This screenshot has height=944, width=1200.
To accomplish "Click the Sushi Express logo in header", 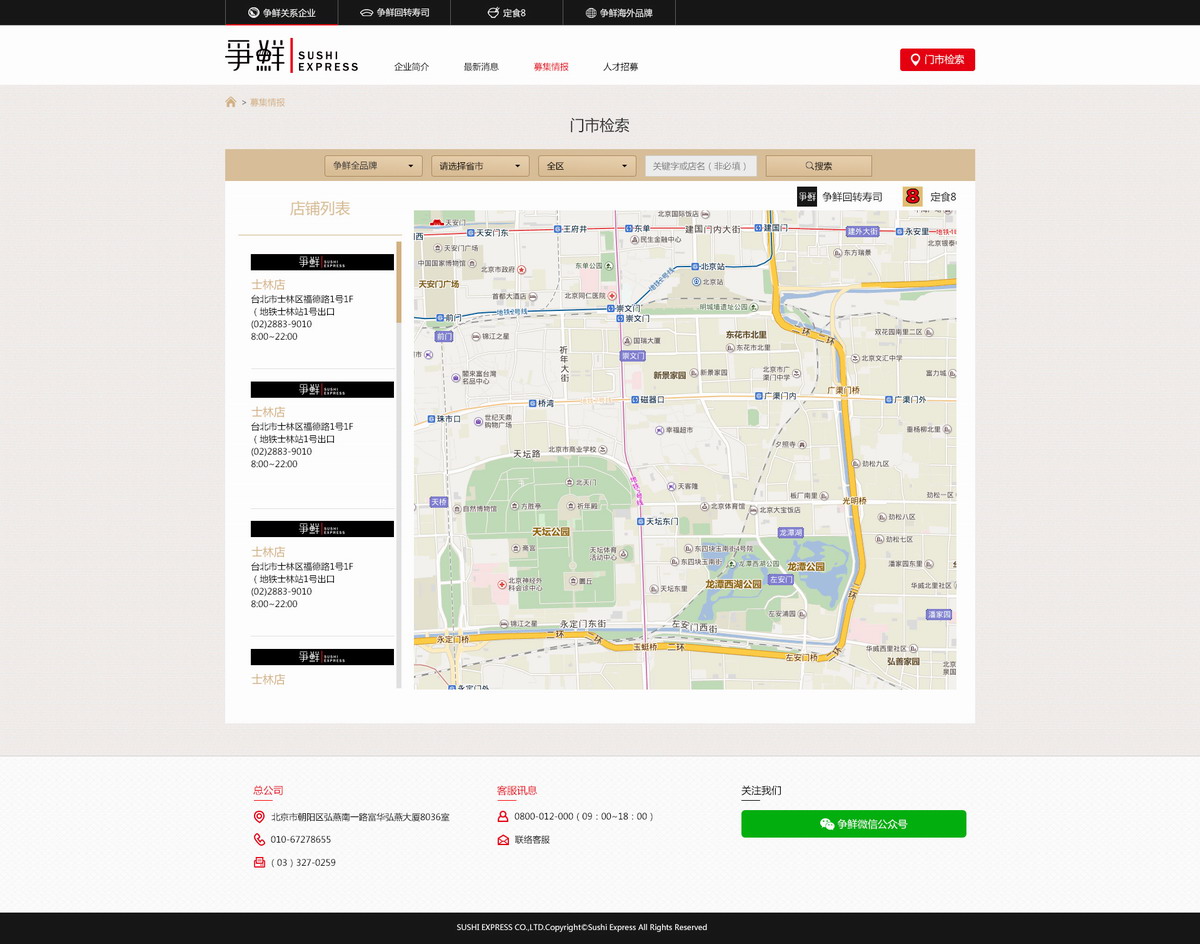I will pos(292,55).
